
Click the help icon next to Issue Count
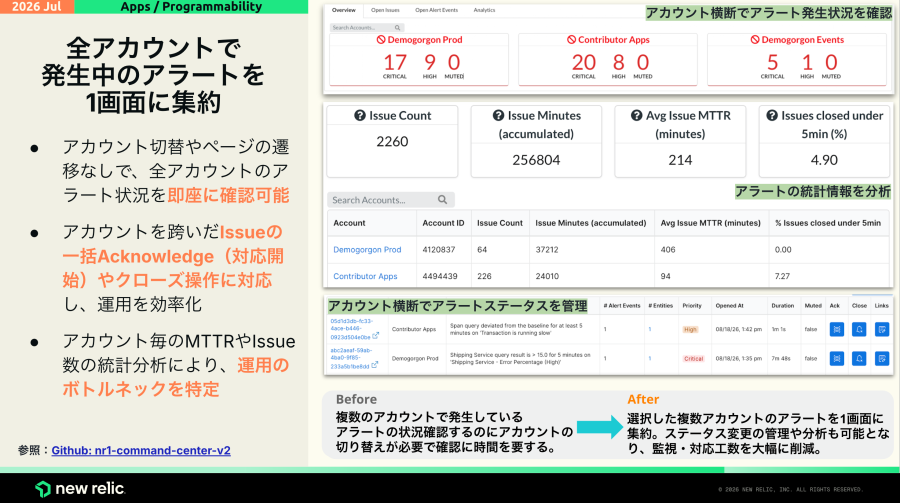[x=360, y=115]
